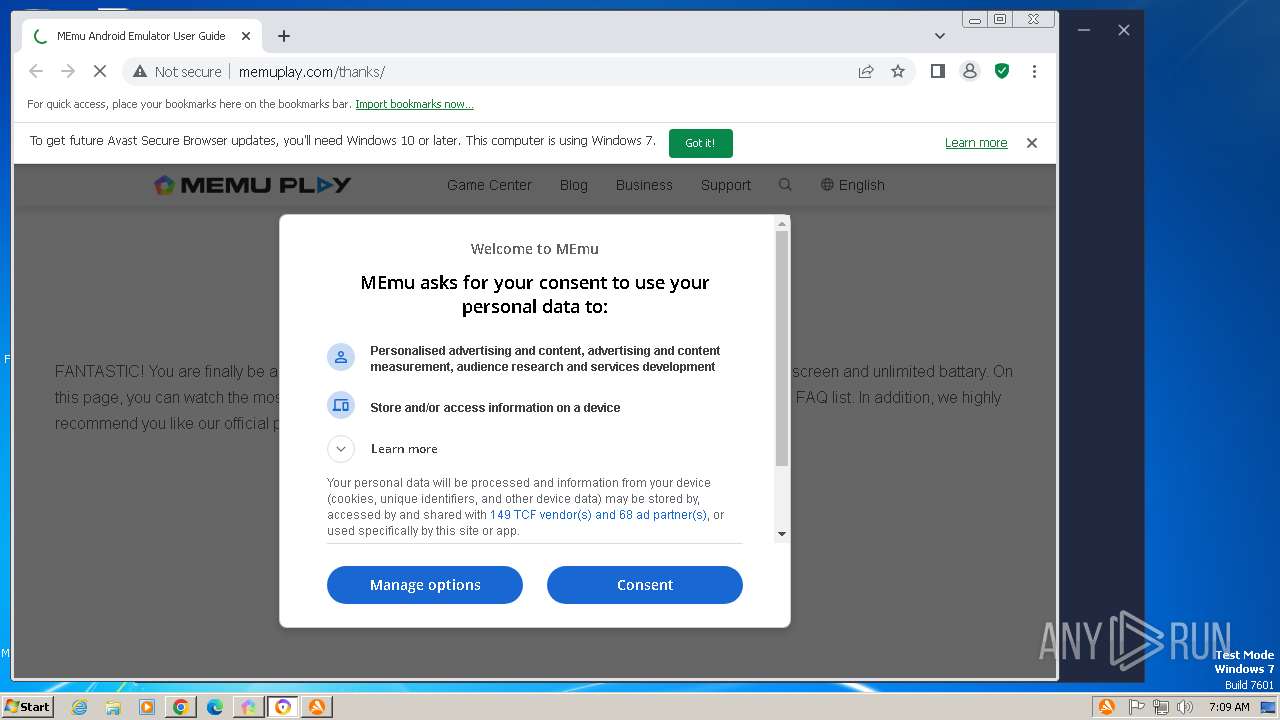The width and height of the screenshot is (1280, 720).
Task: Bookmark this page with star
Action: [x=898, y=71]
